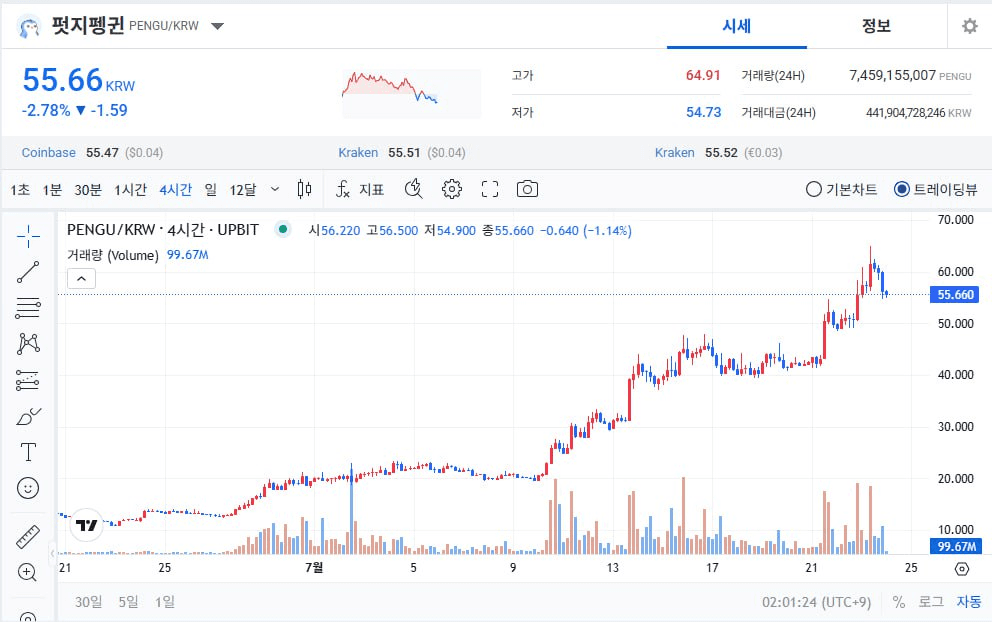
Task: Collapse the indicator legend with caret button
Action: pos(82,278)
